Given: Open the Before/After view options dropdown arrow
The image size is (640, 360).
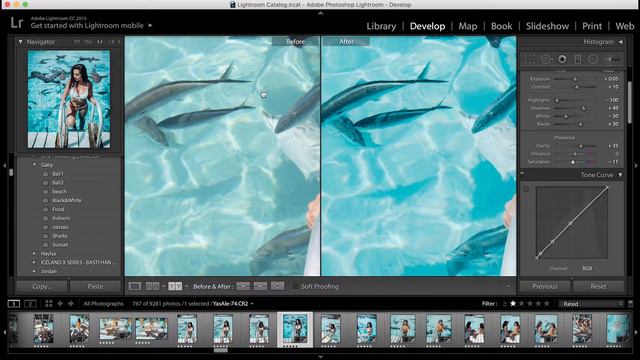Looking at the screenshot, I should [187, 286].
